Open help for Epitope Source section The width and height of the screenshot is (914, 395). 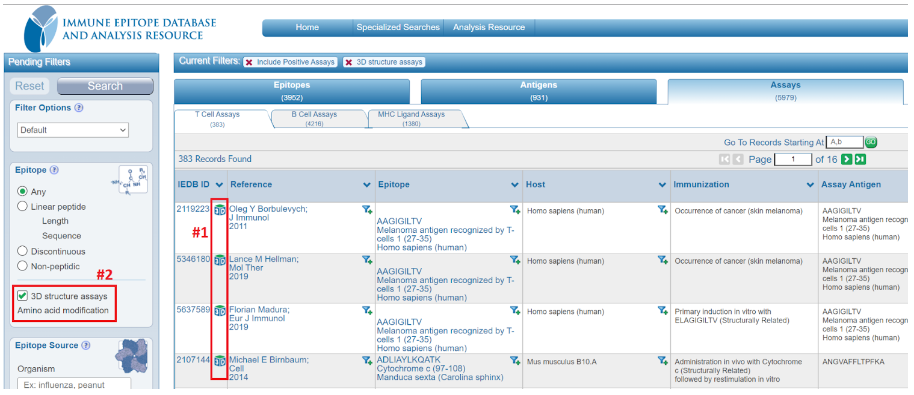(86, 345)
